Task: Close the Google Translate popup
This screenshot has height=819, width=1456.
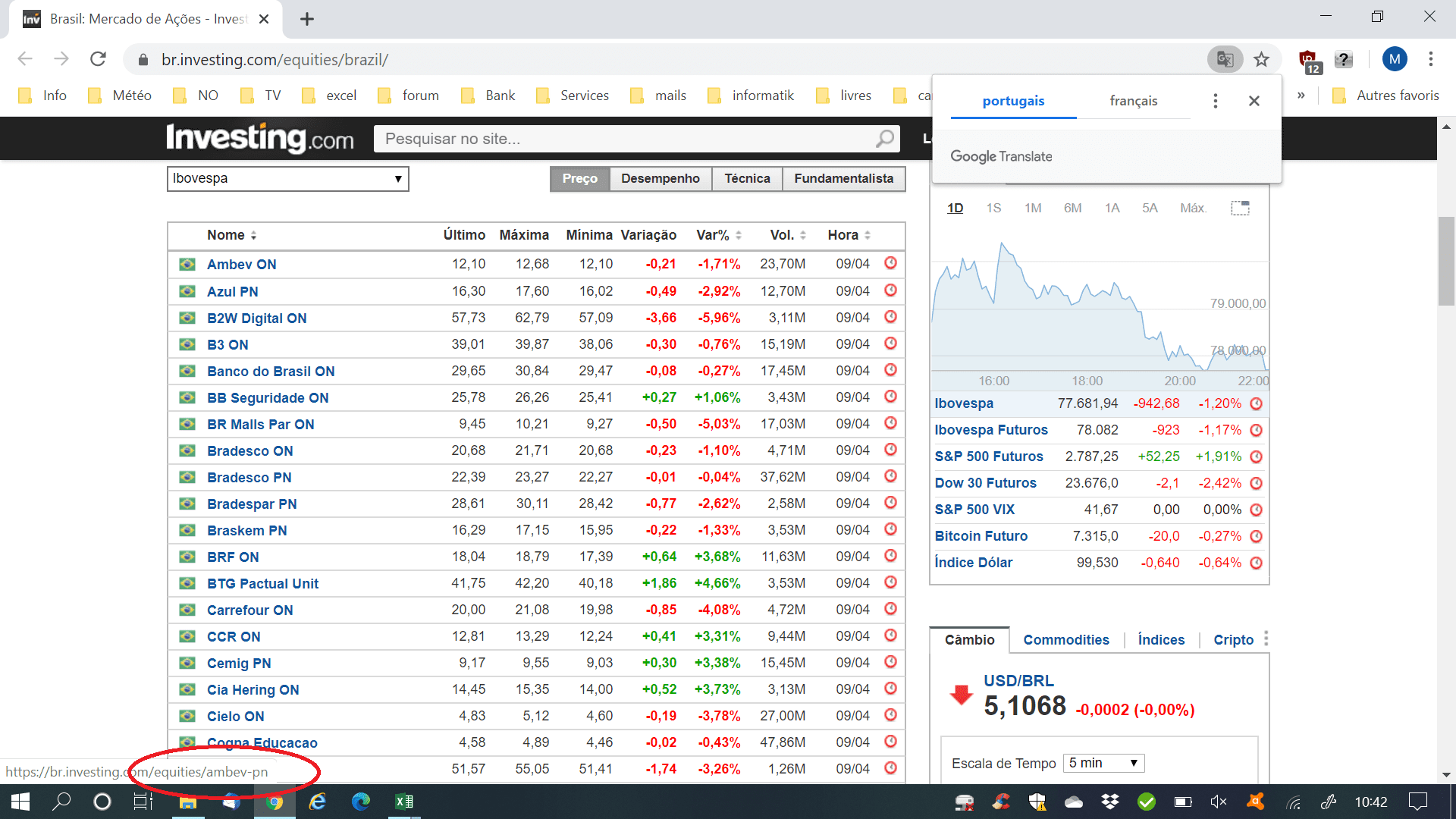Action: [1254, 101]
